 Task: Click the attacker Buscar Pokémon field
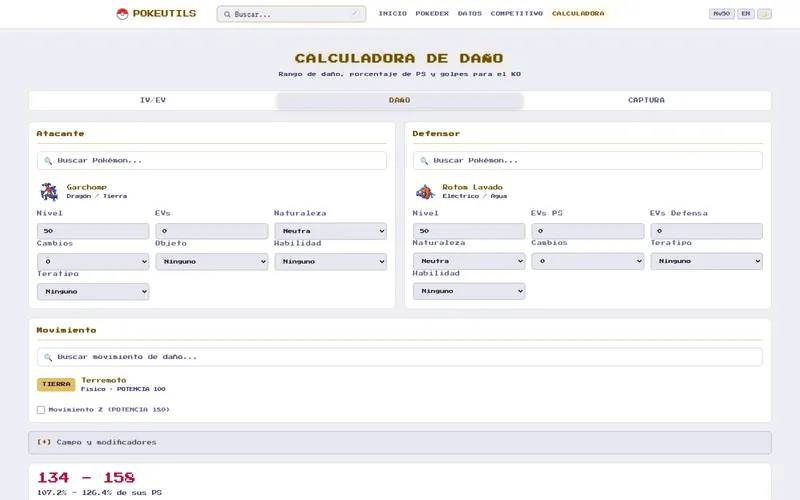[x=212, y=160]
